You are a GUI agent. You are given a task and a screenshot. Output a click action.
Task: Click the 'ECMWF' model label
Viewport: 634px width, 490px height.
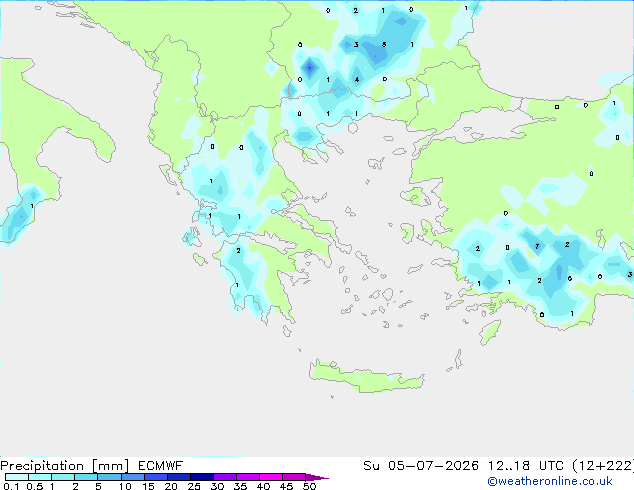point(161,466)
